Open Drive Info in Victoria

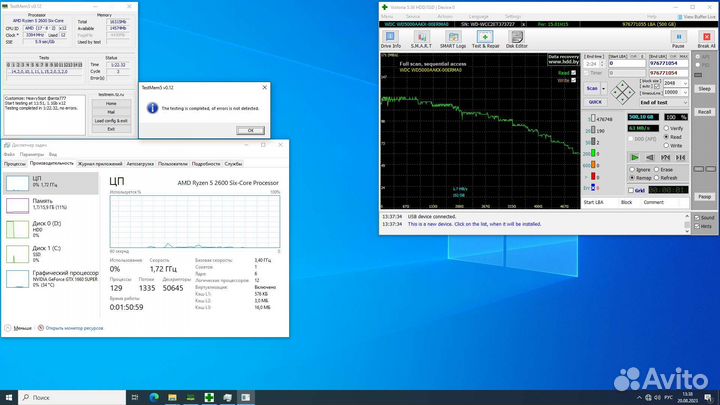point(390,39)
